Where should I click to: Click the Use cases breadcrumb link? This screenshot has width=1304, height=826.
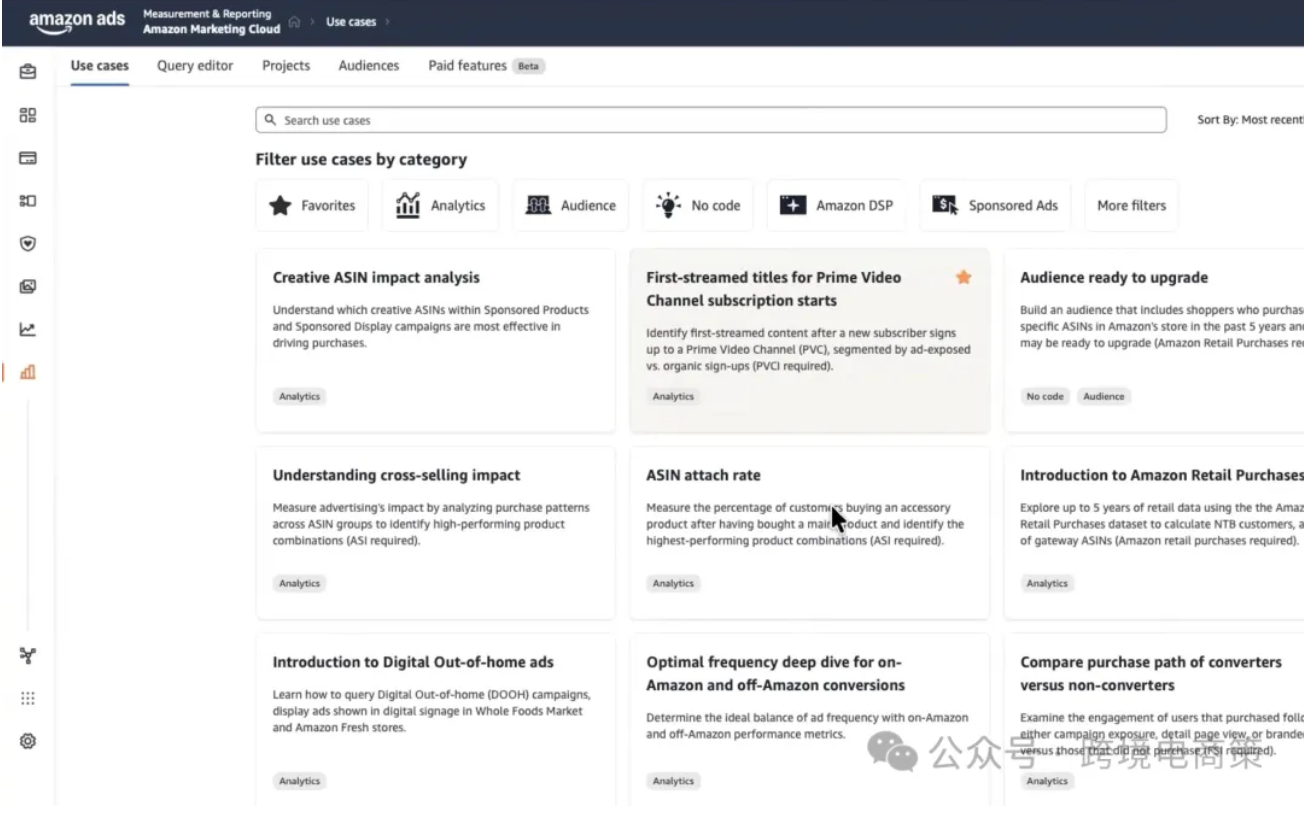pos(351,22)
